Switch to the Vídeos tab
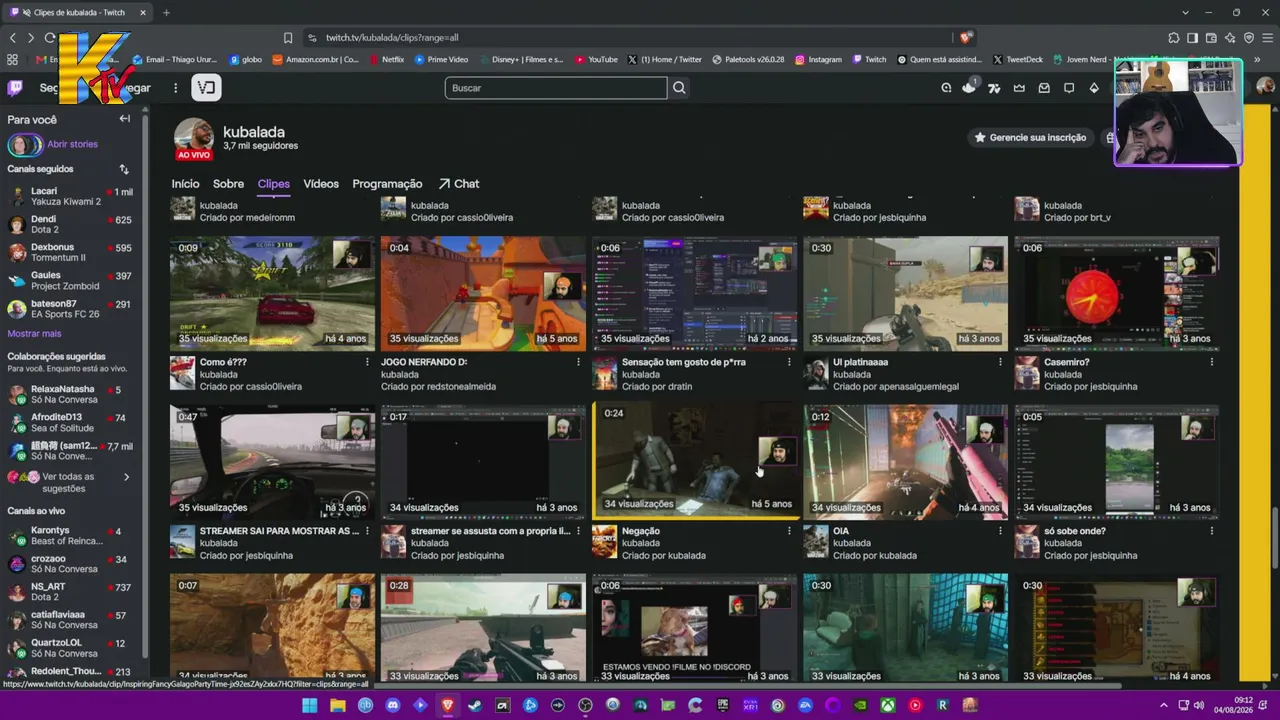 point(321,184)
